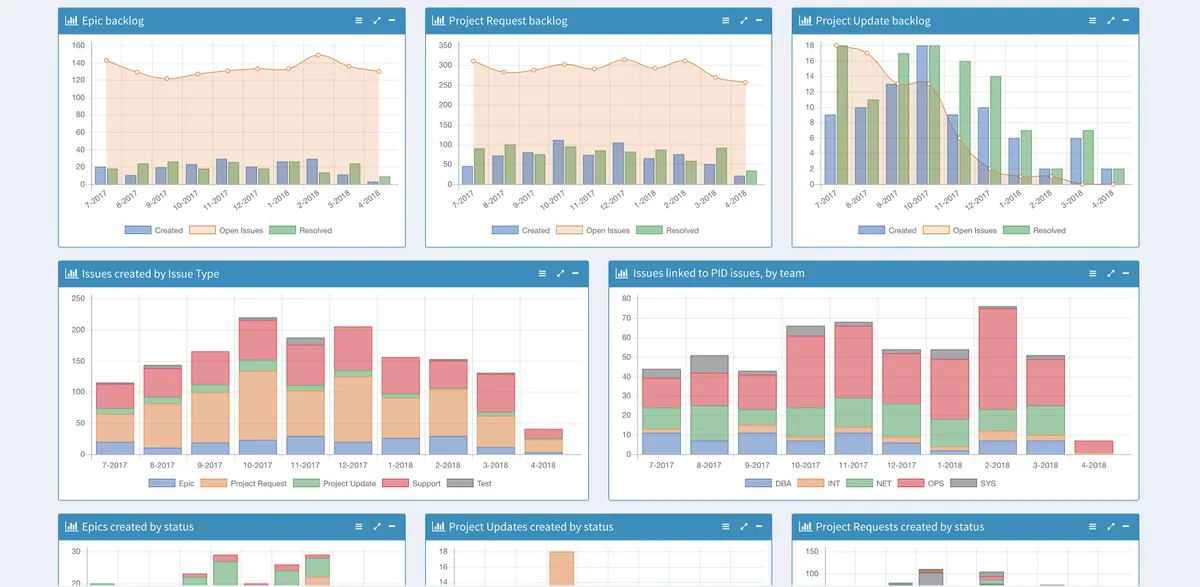Click the Project Request backlog panel title
Viewport: 1200px width, 587px height.
pyautogui.click(x=508, y=20)
